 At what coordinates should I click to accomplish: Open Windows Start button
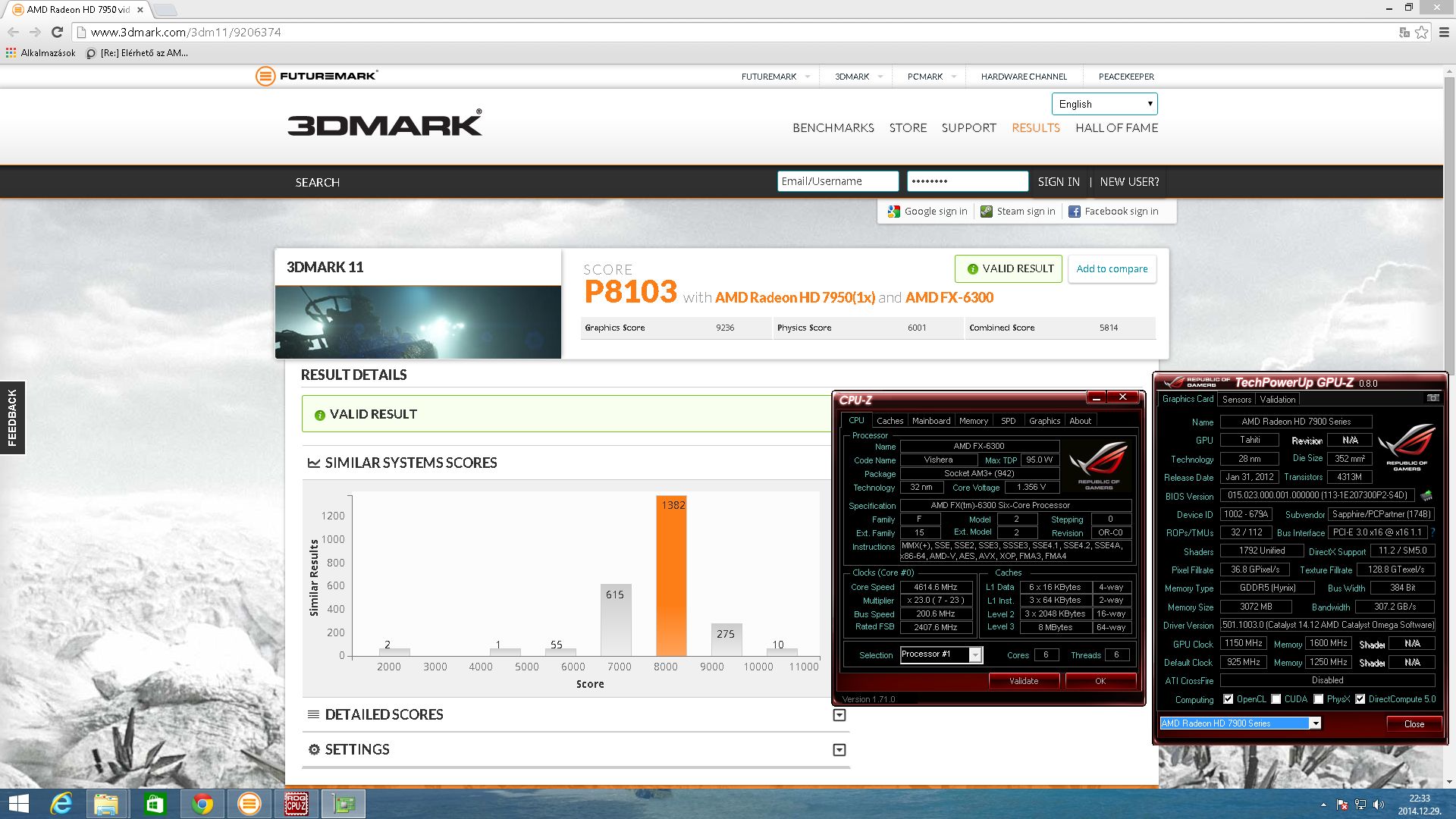click(18, 804)
